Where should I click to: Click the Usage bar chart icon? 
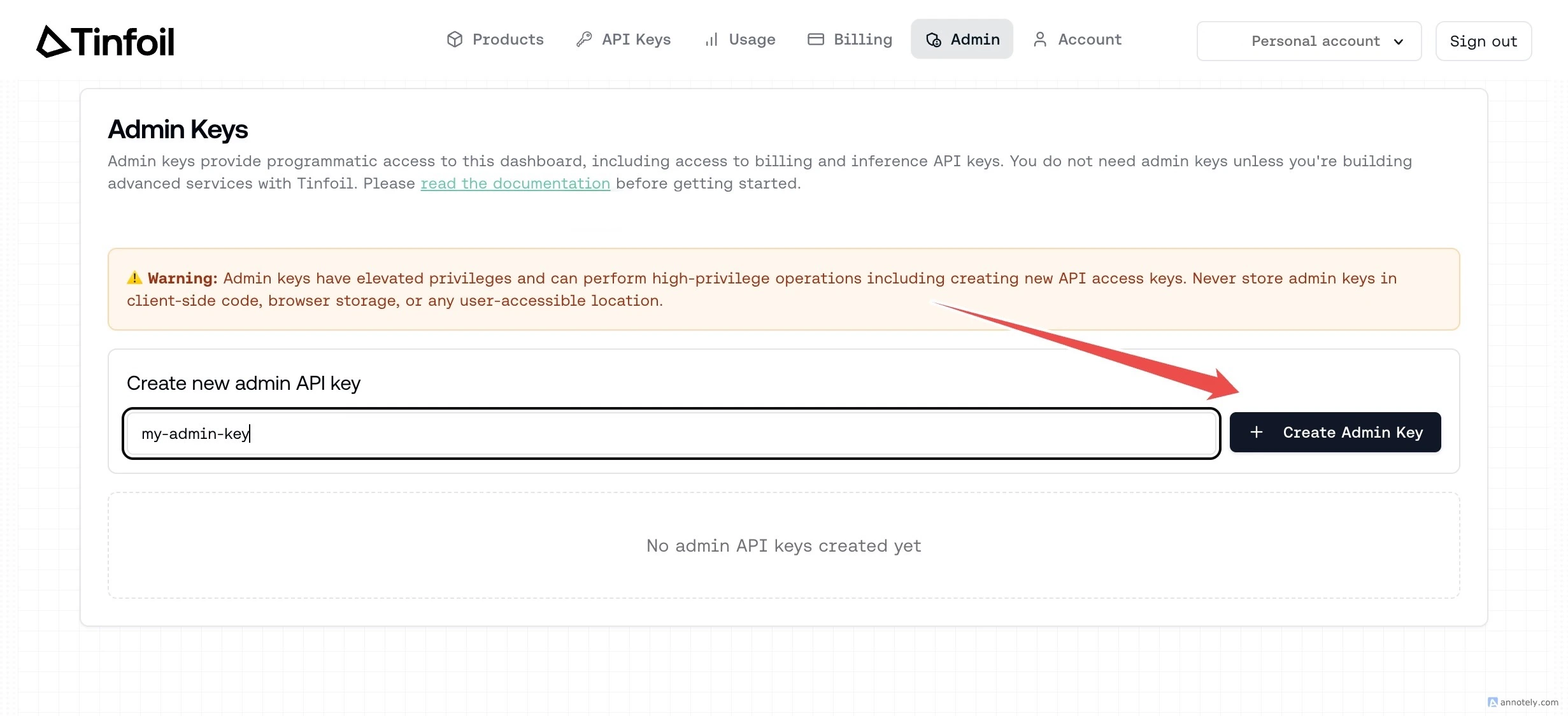tap(711, 39)
